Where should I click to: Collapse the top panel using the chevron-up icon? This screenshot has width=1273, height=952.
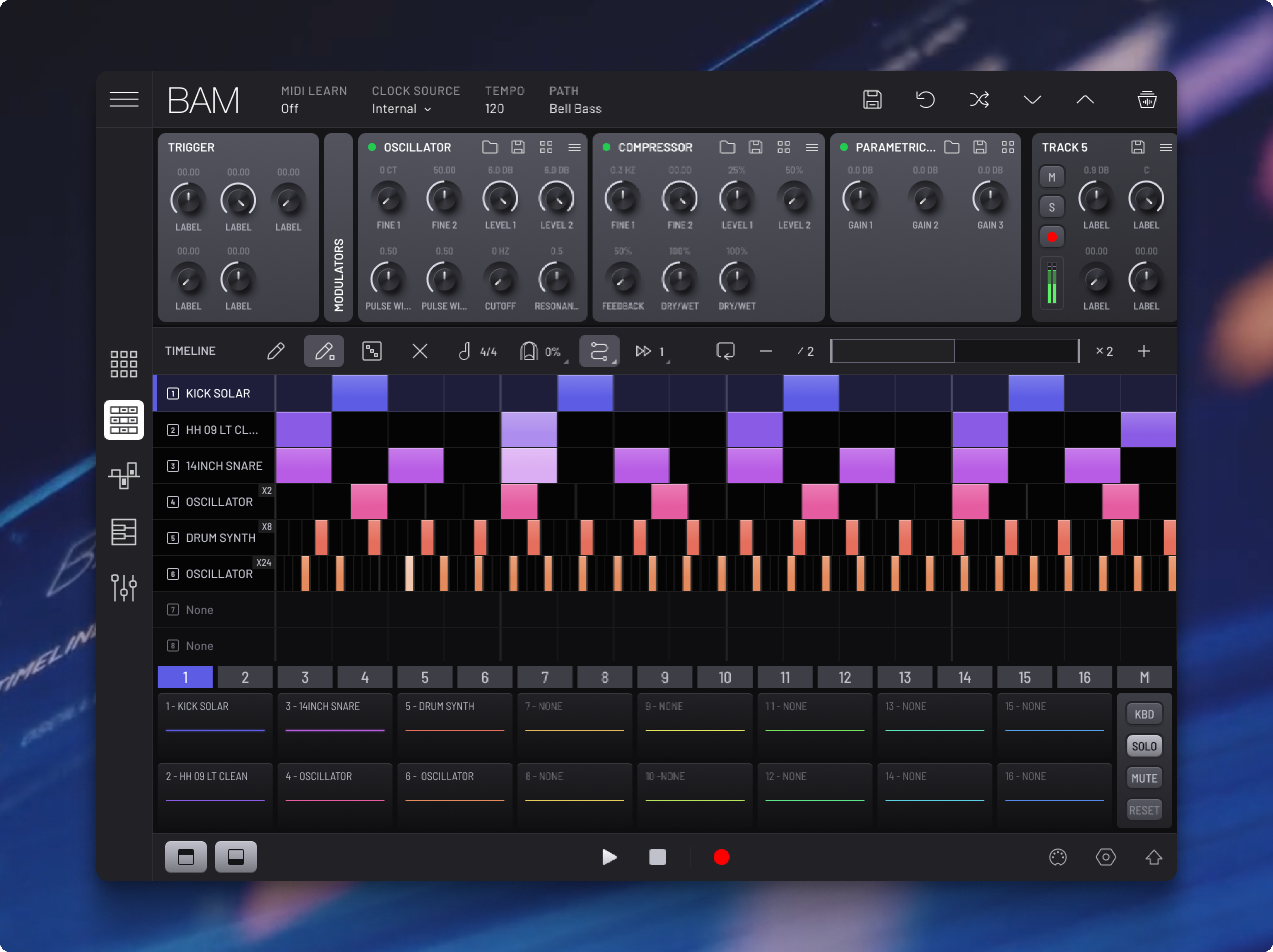1085,99
